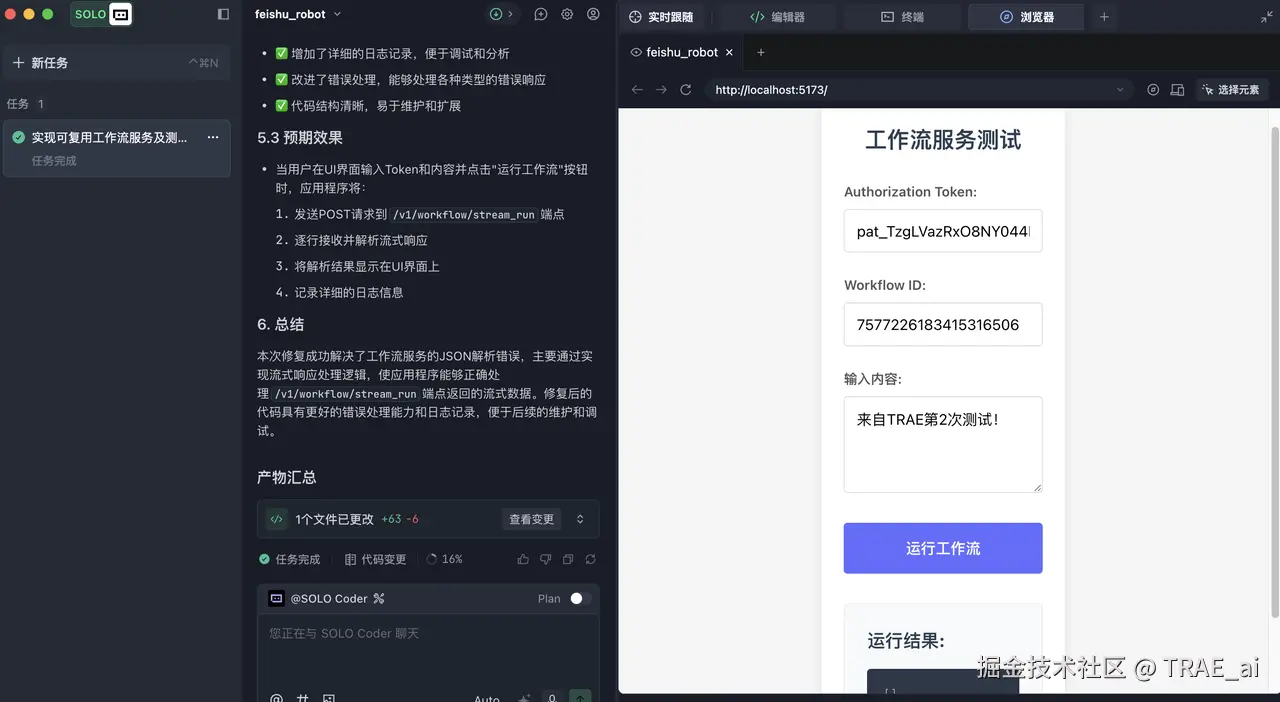Click the 产物汇总 heading
Image resolution: width=1280 pixels, height=702 pixels.
point(287,478)
